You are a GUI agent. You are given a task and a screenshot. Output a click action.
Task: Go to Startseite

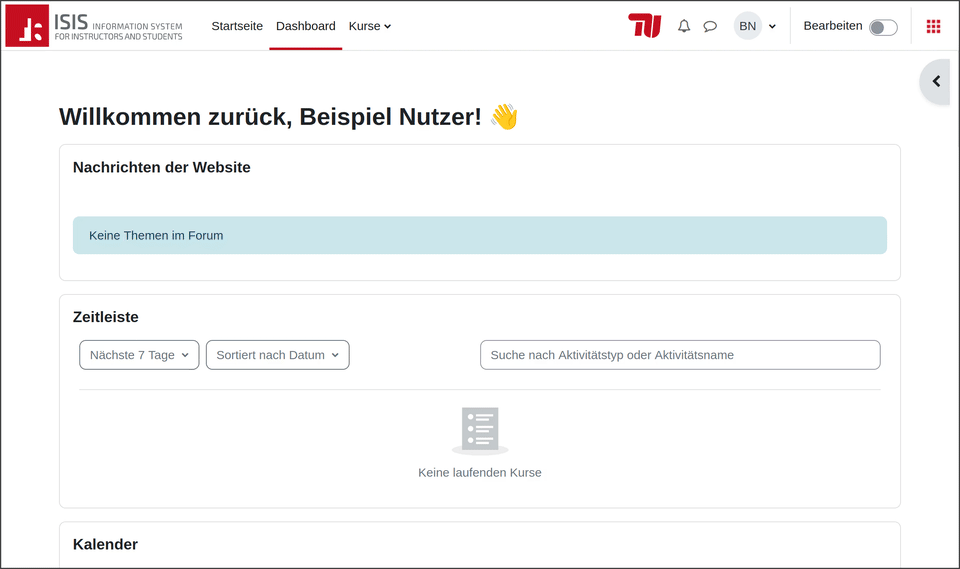coord(237,26)
